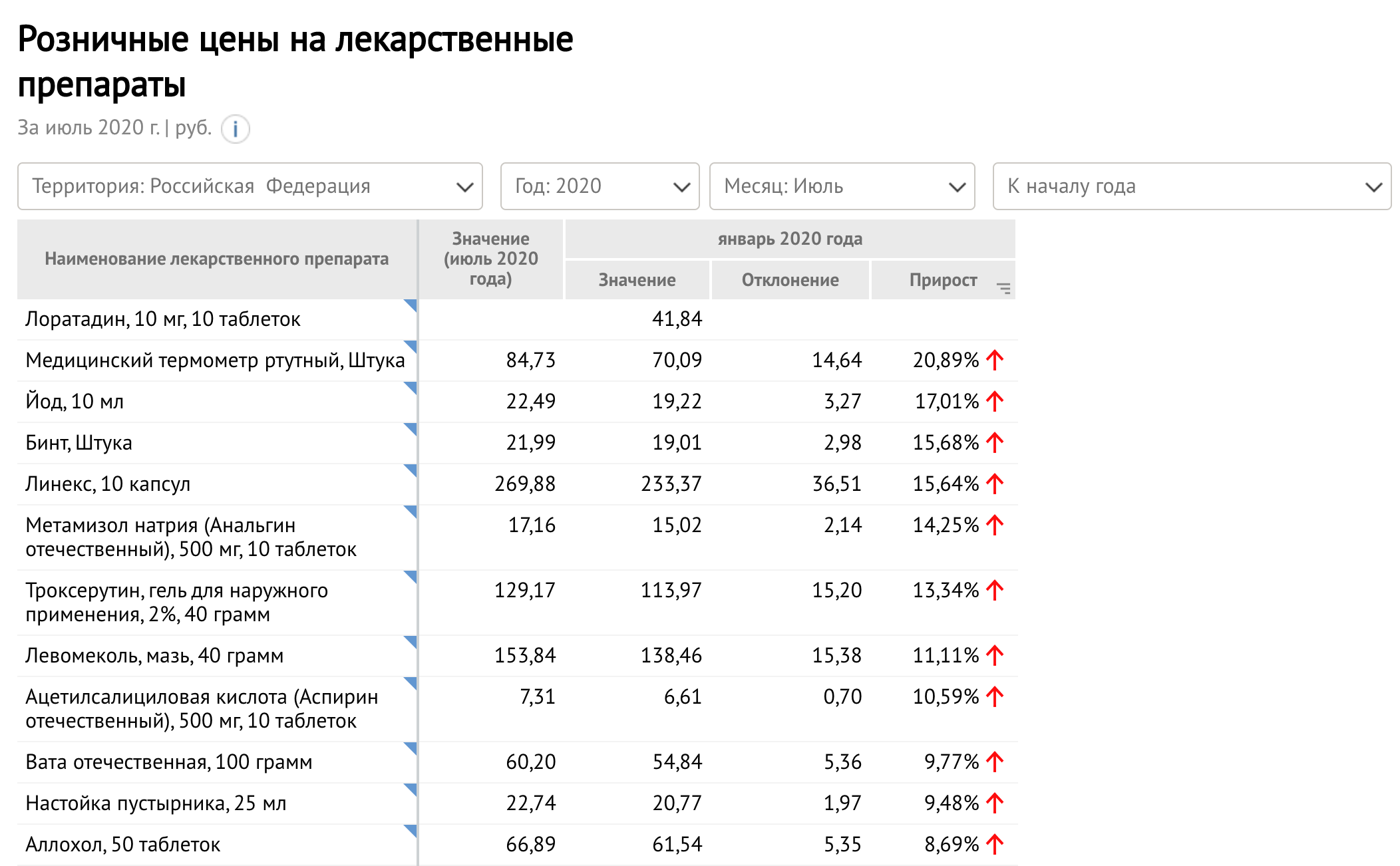Click the Значение (июль 2020 года) header

click(490, 259)
